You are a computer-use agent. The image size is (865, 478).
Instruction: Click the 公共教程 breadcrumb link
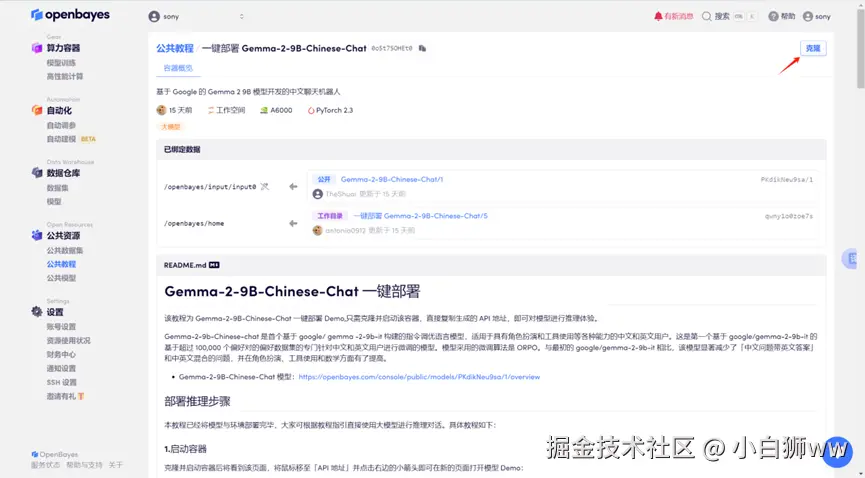pyautogui.click(x=175, y=49)
